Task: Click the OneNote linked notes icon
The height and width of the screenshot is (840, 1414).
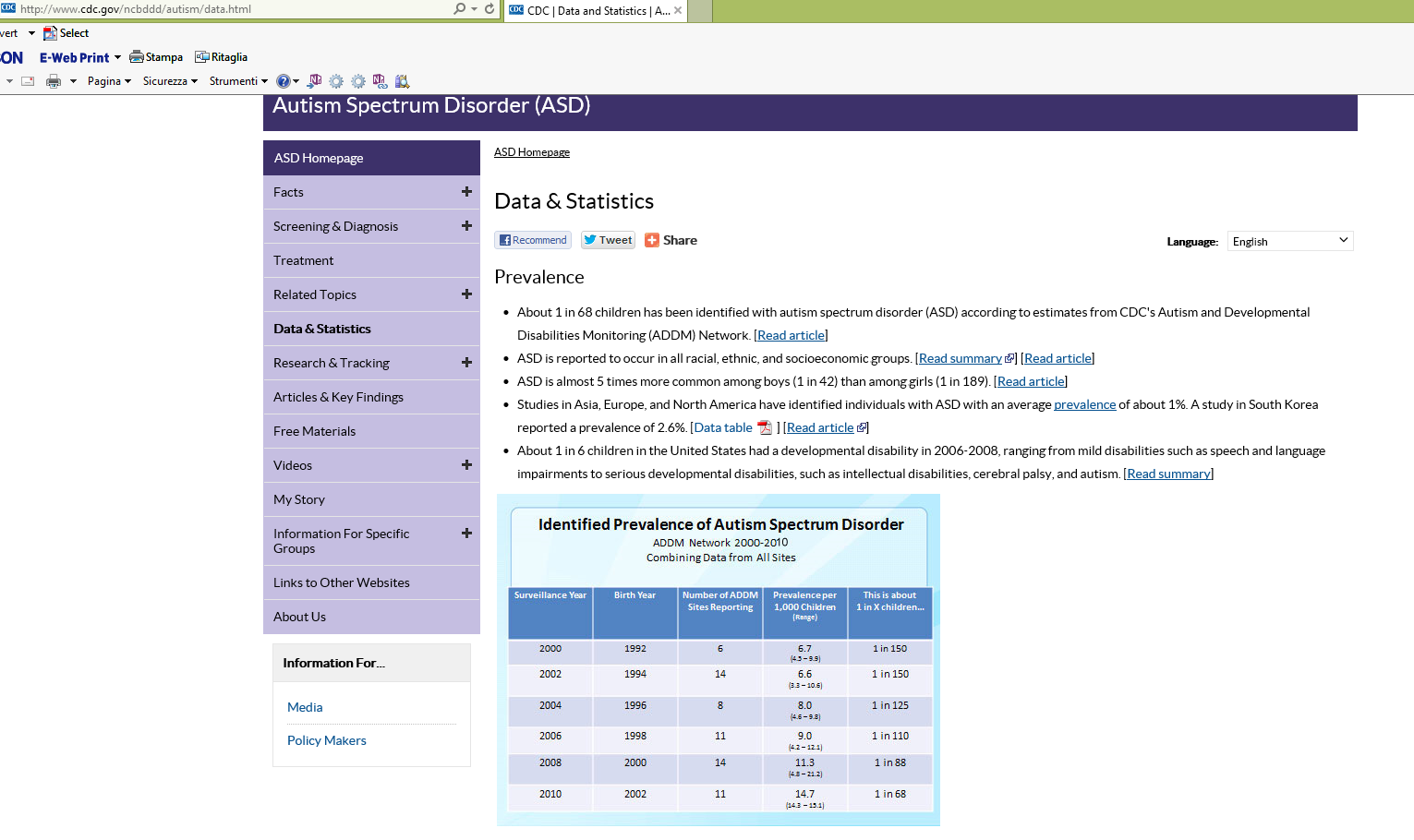Action: click(x=380, y=81)
